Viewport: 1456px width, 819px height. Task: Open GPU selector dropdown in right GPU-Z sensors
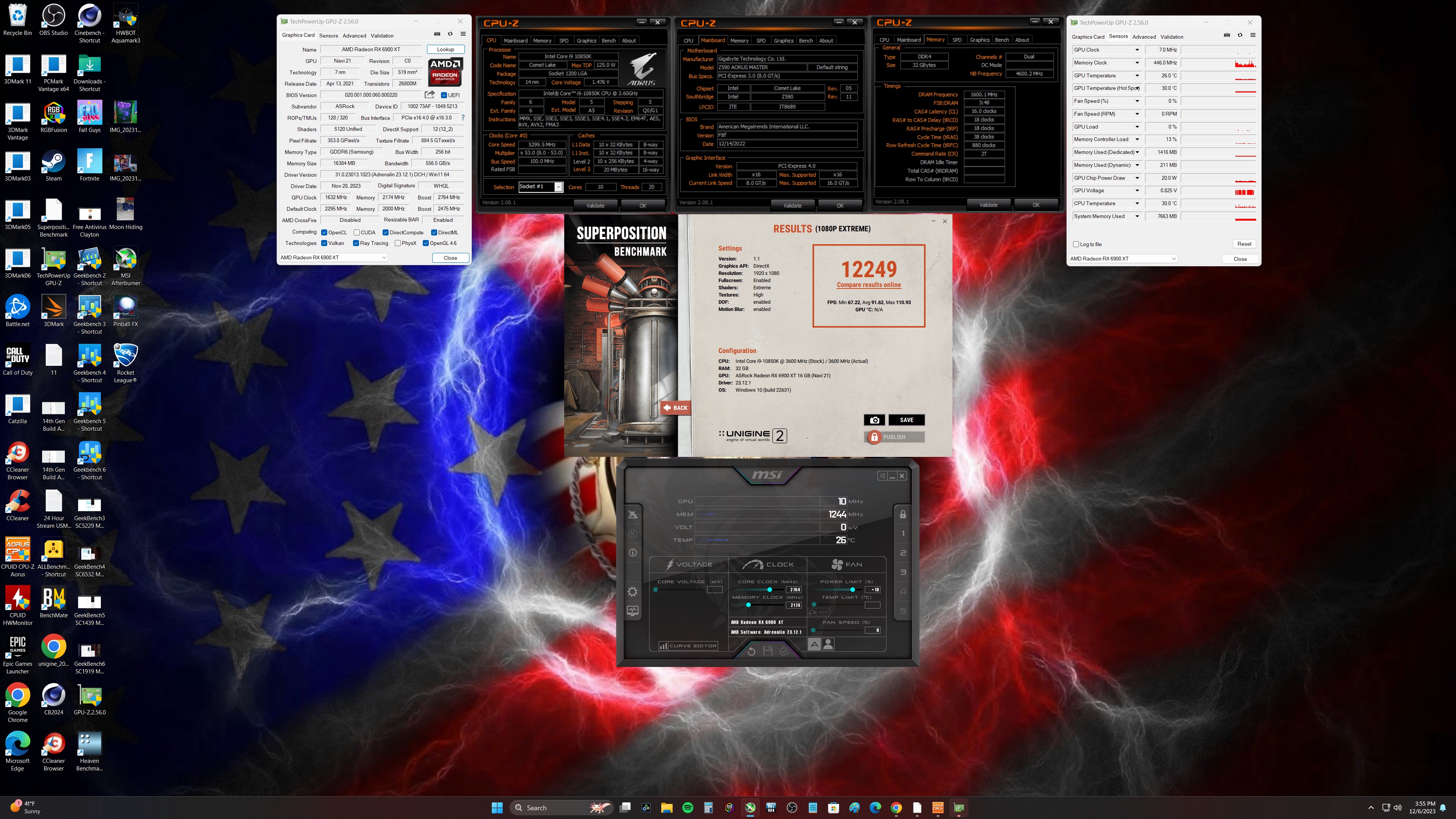pyautogui.click(x=1123, y=259)
